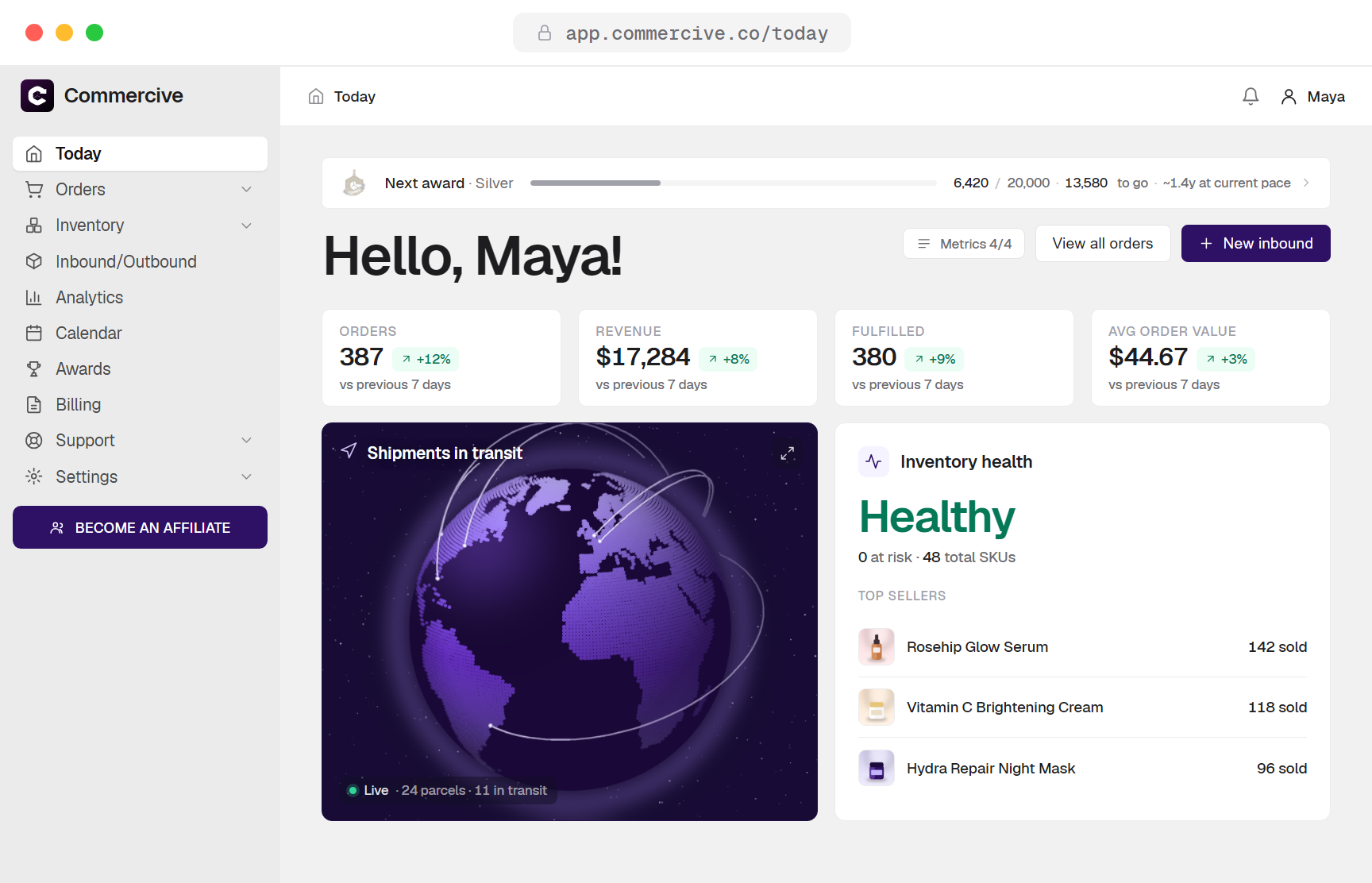Click the Silver award progress bar
The height and width of the screenshot is (883, 1372).
(733, 183)
